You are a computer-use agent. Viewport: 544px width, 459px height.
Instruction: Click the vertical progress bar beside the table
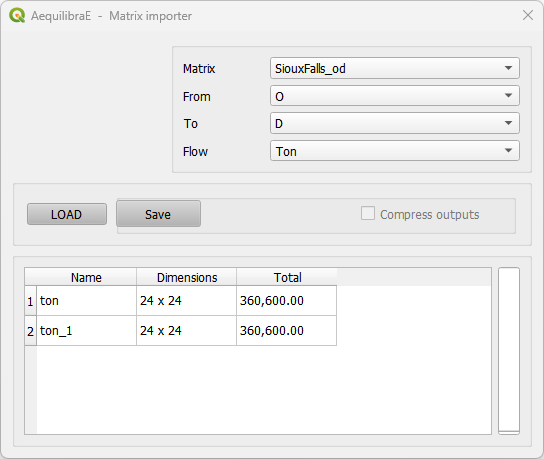(509, 351)
